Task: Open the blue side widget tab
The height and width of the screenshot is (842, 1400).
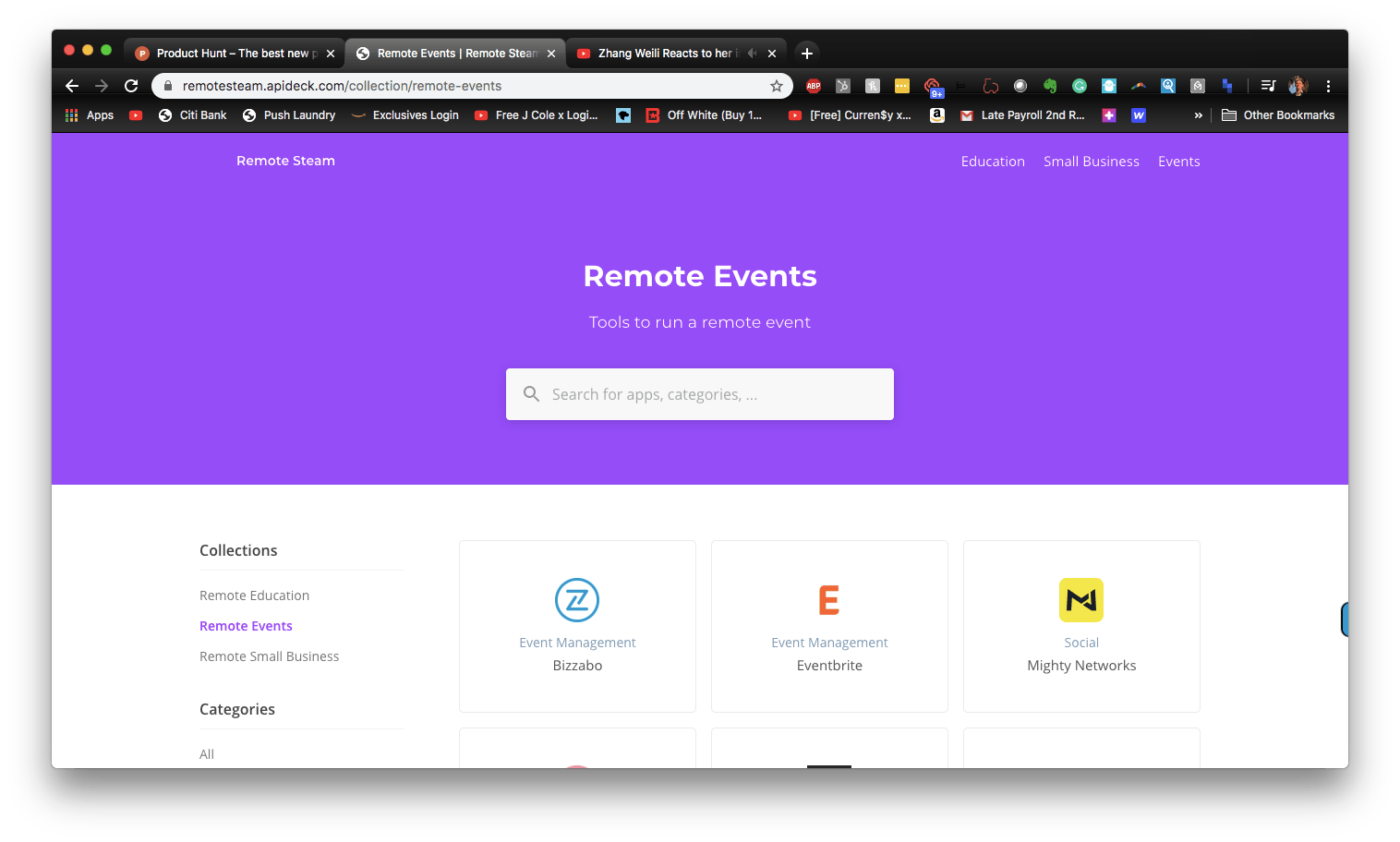Action: 1345,619
